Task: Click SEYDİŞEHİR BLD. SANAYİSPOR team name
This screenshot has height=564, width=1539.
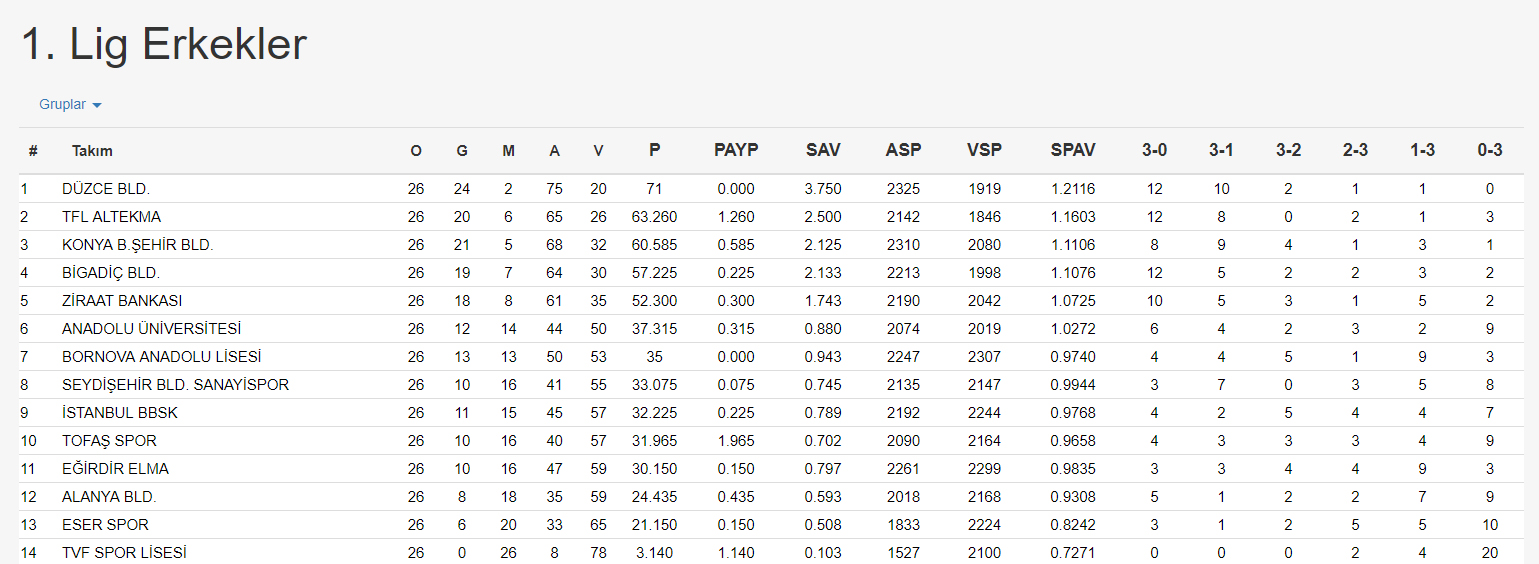Action: [x=175, y=385]
